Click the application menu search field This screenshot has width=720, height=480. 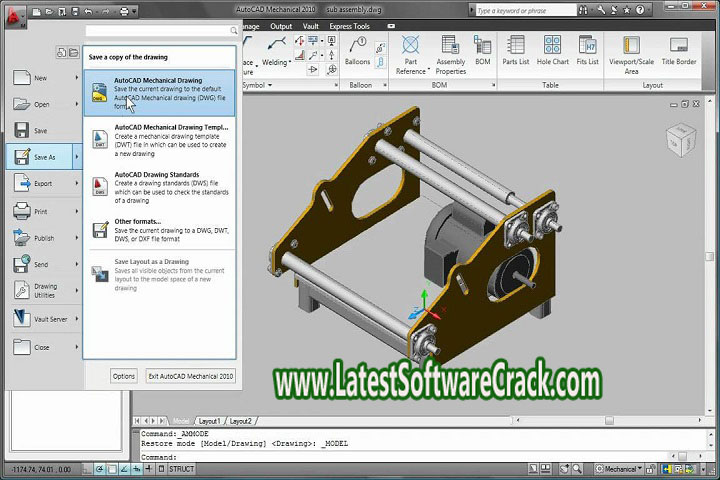coord(160,32)
